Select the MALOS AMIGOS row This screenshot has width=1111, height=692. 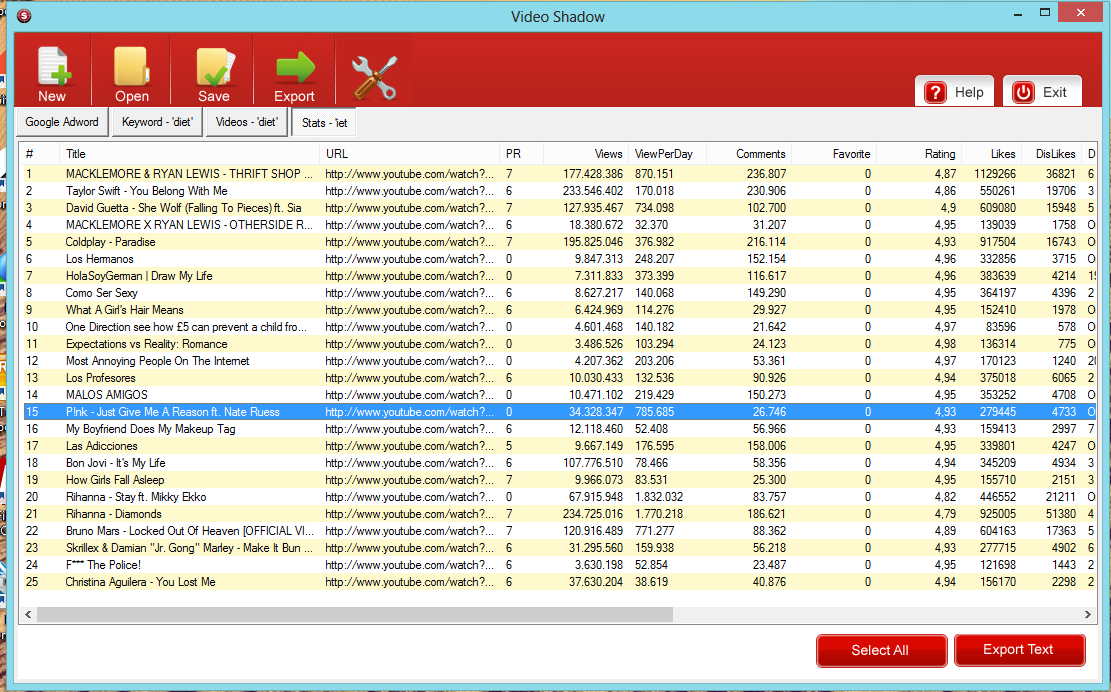[x=559, y=395]
